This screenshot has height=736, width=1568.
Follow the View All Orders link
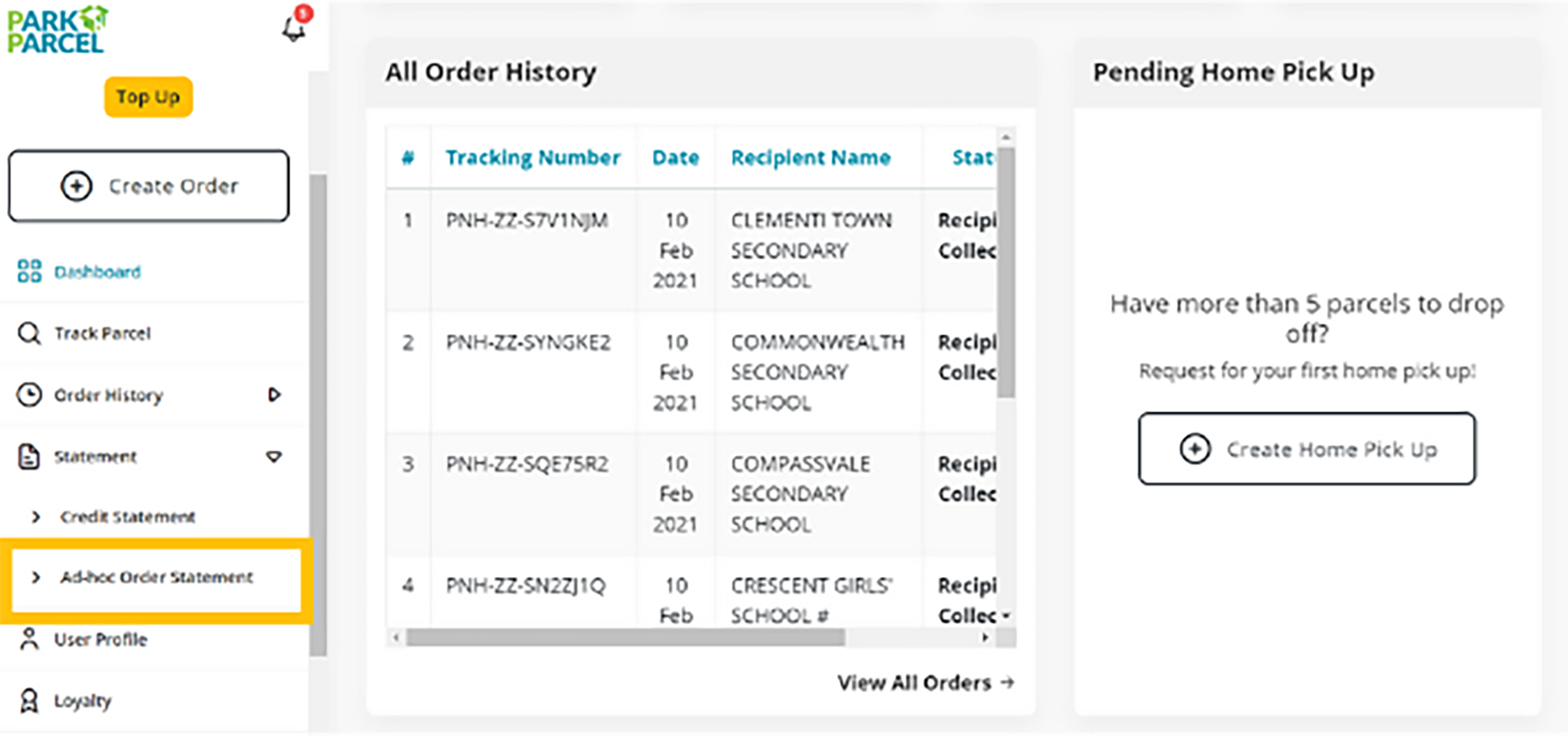(925, 683)
